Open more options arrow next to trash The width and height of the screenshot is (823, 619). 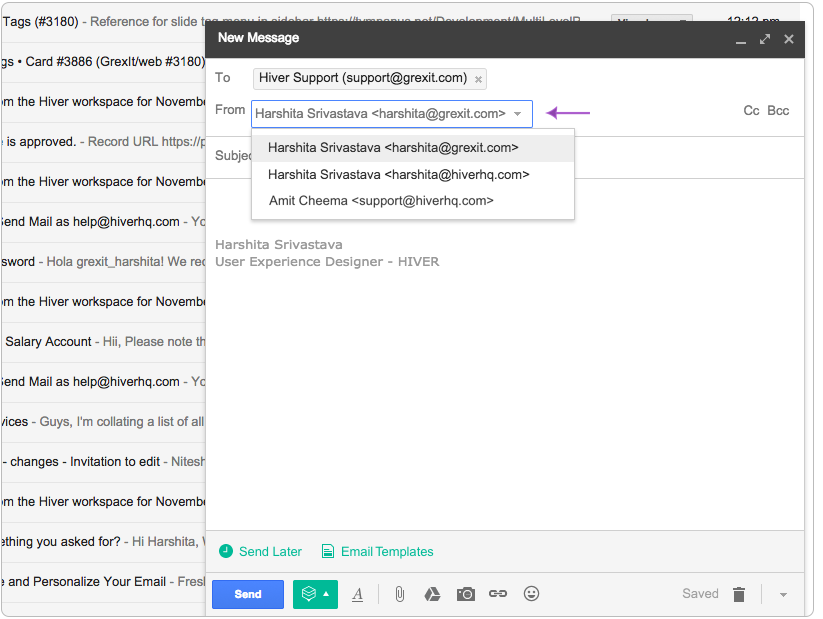783,595
